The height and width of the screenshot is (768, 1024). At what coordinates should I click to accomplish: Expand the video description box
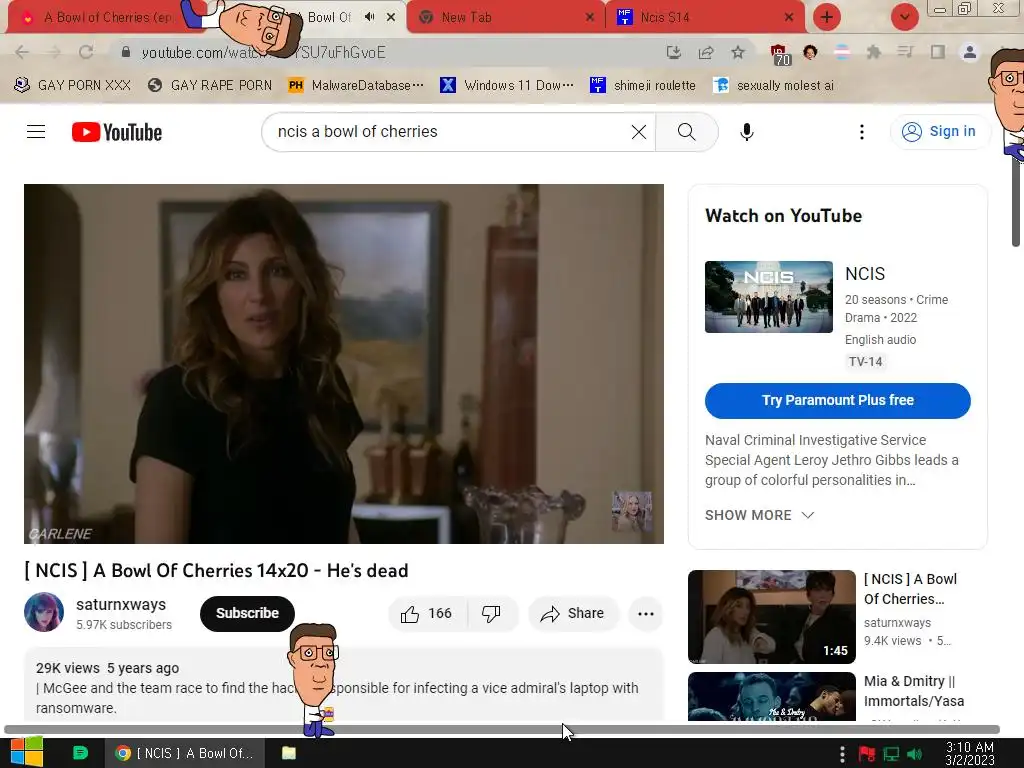tap(344, 684)
